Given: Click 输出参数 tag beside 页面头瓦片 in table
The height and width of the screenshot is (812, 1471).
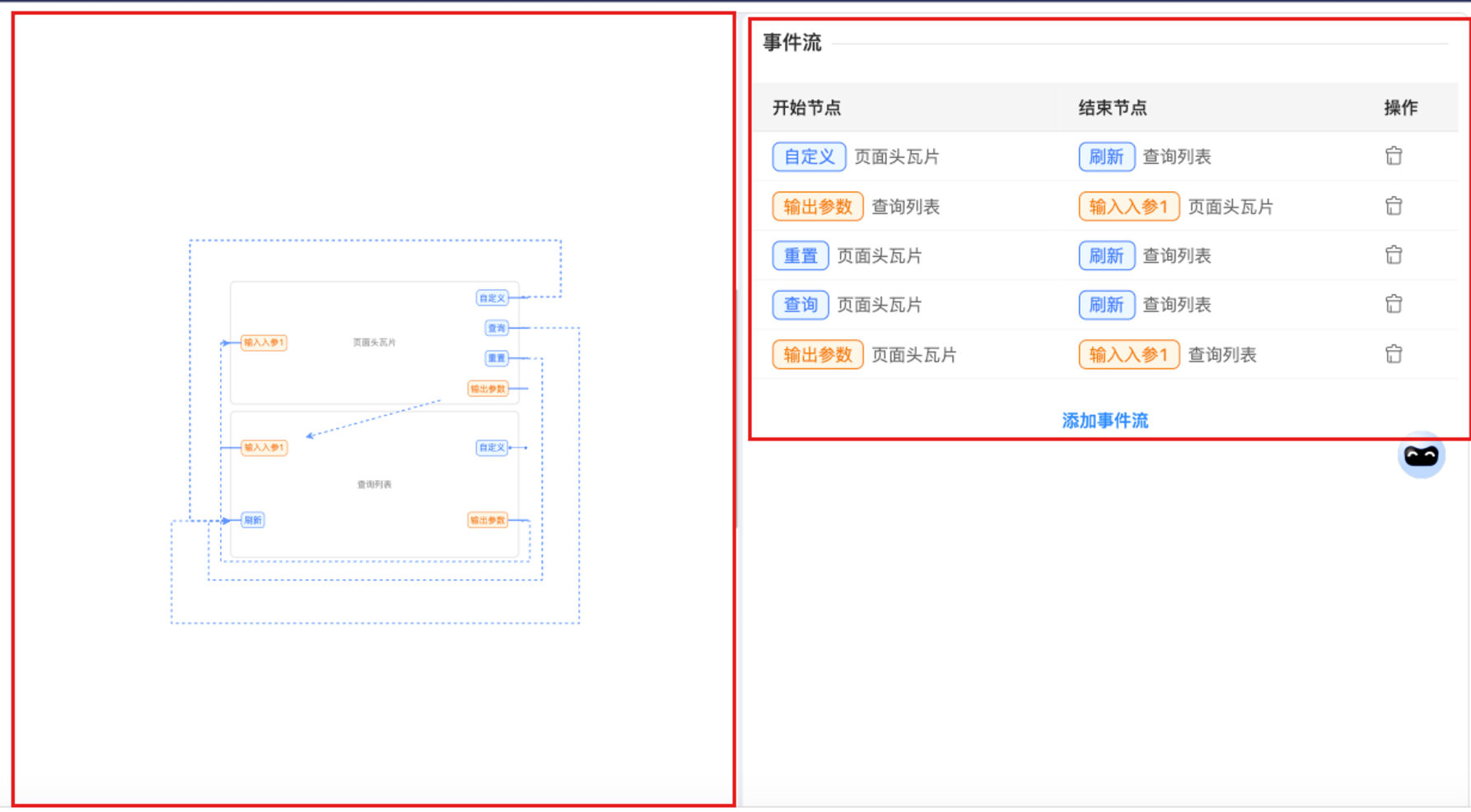Looking at the screenshot, I should (818, 355).
